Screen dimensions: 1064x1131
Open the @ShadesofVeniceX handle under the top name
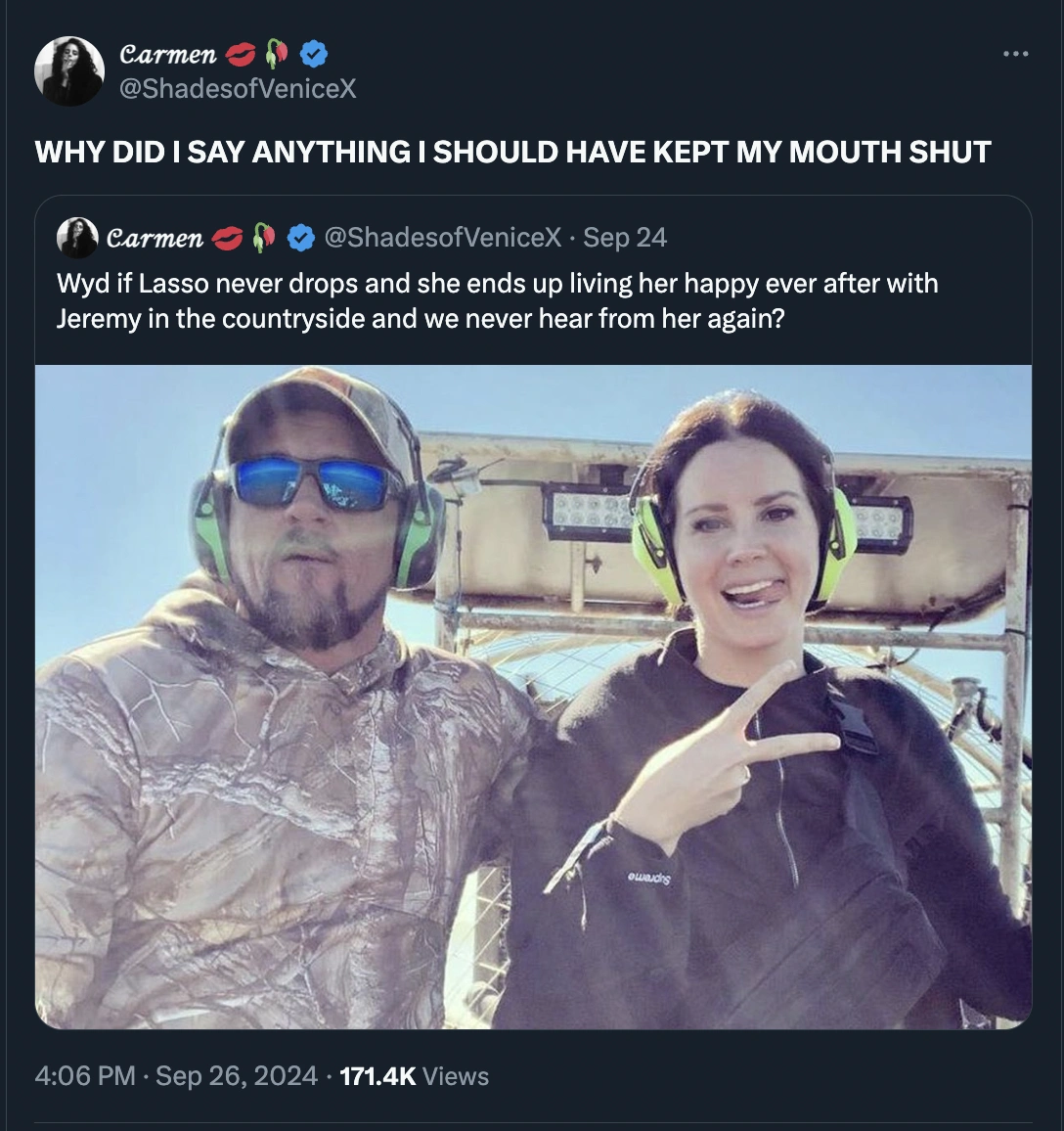click(x=238, y=89)
